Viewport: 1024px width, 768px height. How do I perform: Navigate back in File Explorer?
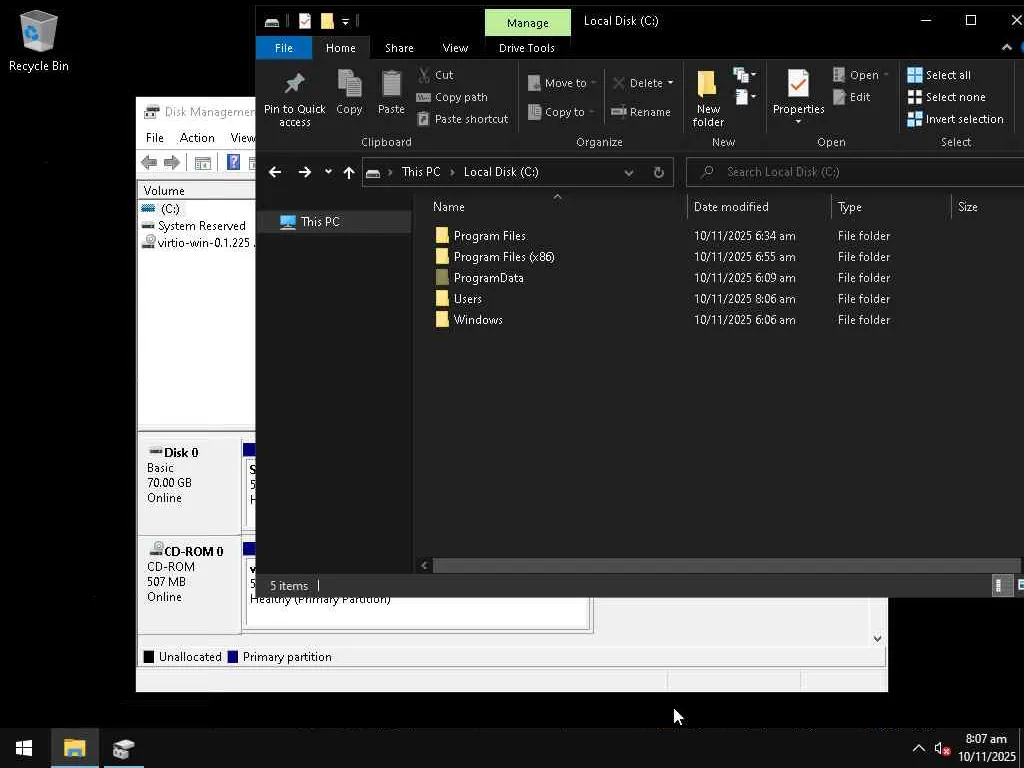[275, 172]
